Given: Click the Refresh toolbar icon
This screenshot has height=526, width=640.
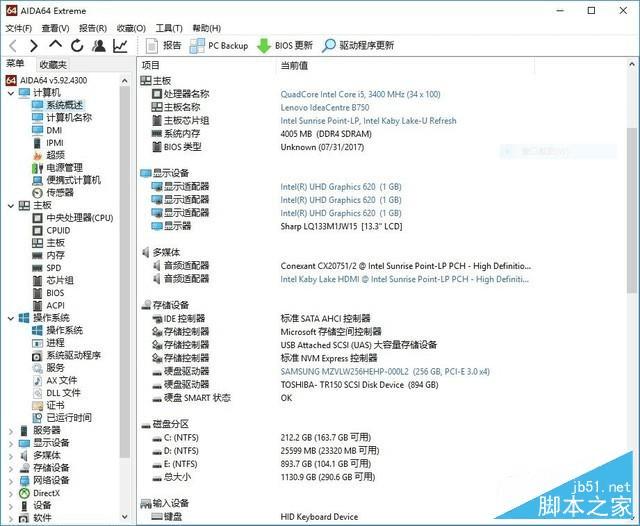Looking at the screenshot, I should [x=77, y=45].
